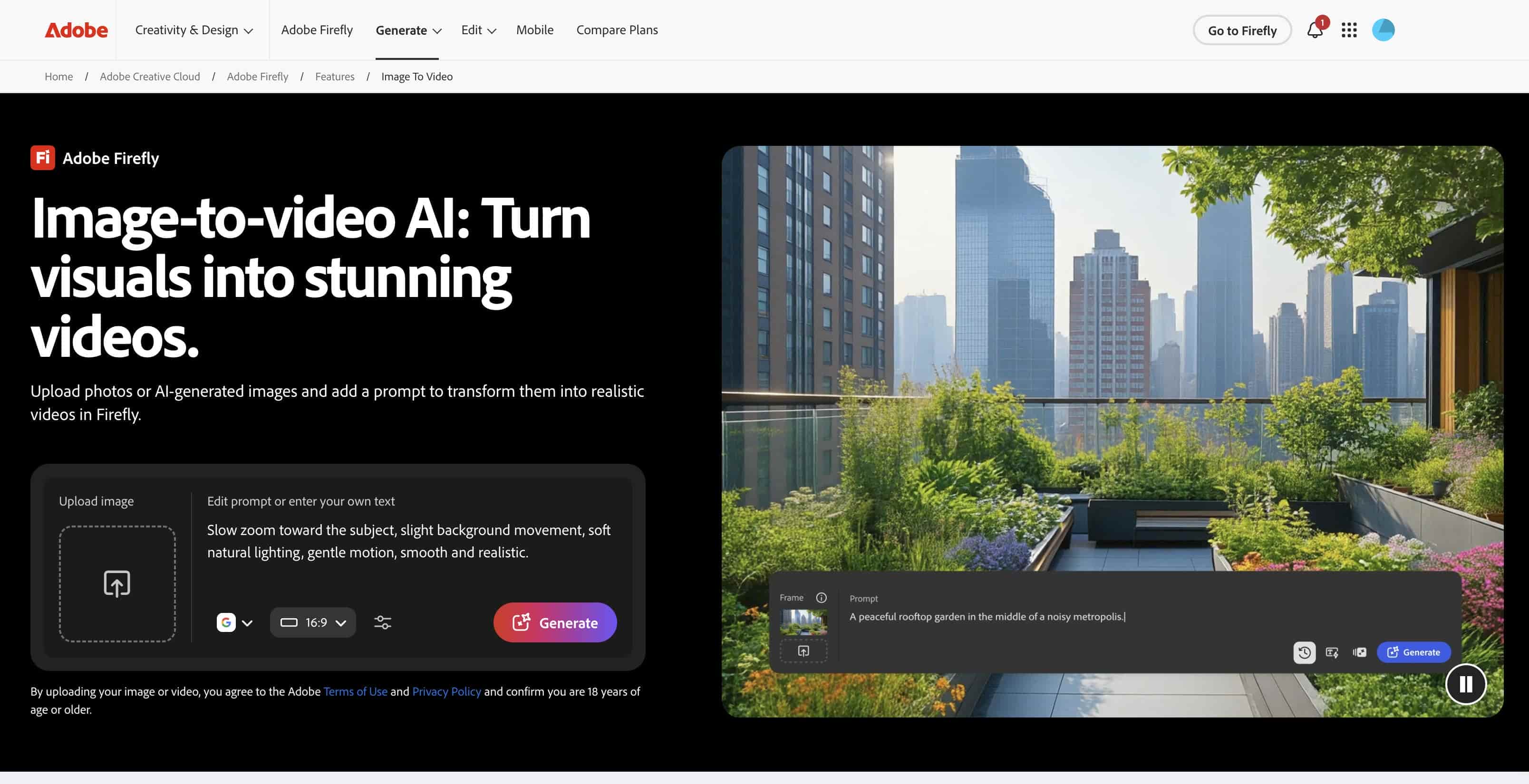Expand the Creativity & Design menu
Screen dimensions: 1529x784
pos(194,29)
